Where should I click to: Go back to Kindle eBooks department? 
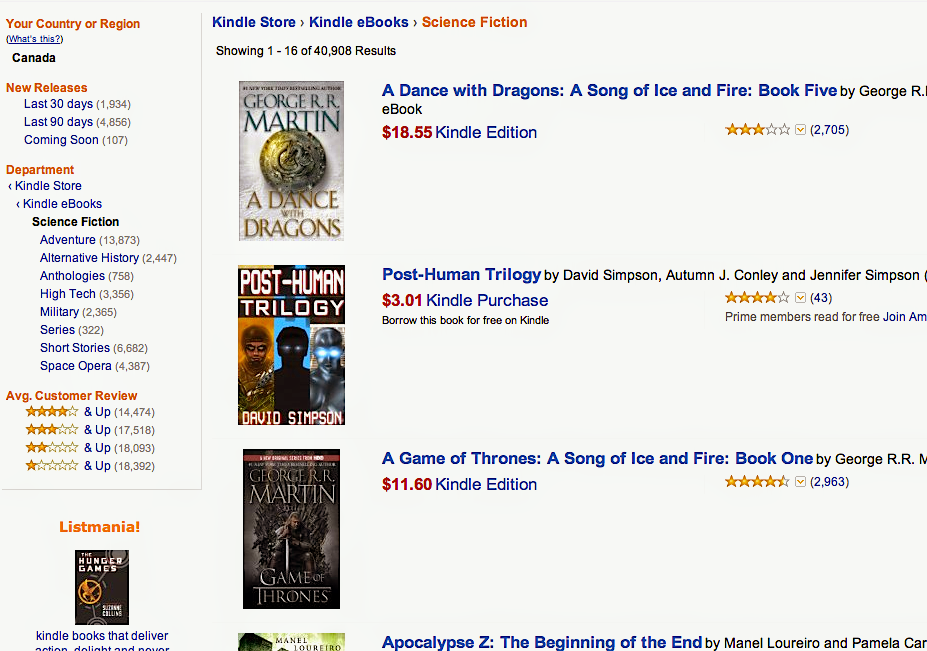(x=62, y=204)
